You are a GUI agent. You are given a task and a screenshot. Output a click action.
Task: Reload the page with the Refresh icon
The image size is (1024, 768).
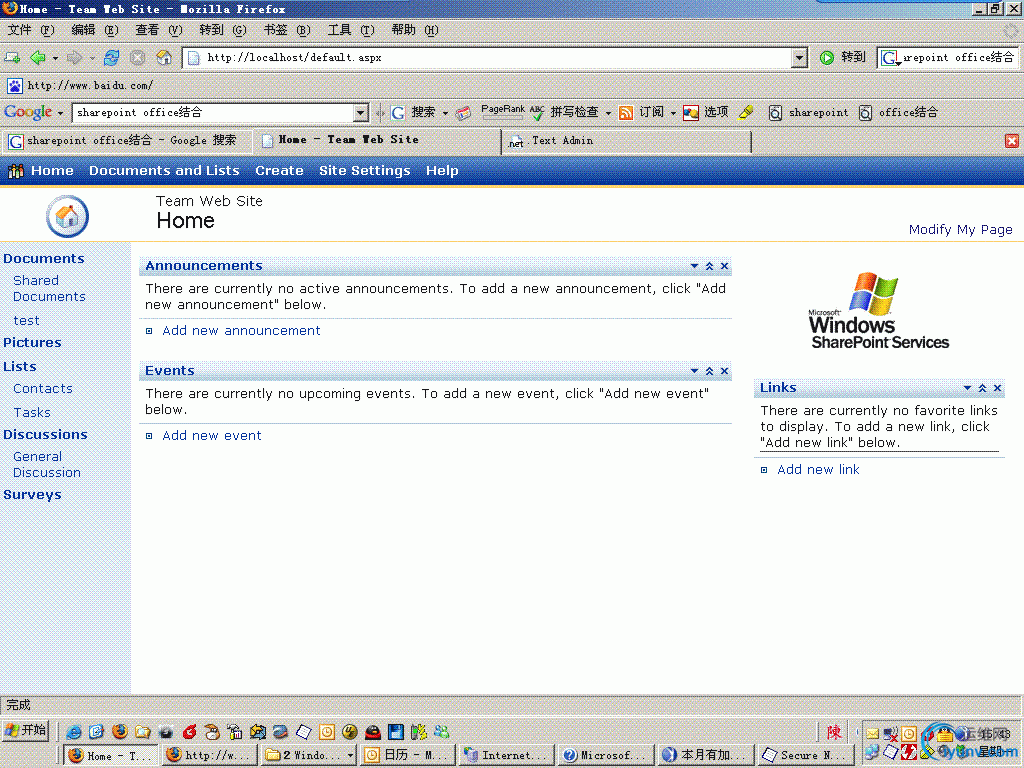click(x=112, y=57)
